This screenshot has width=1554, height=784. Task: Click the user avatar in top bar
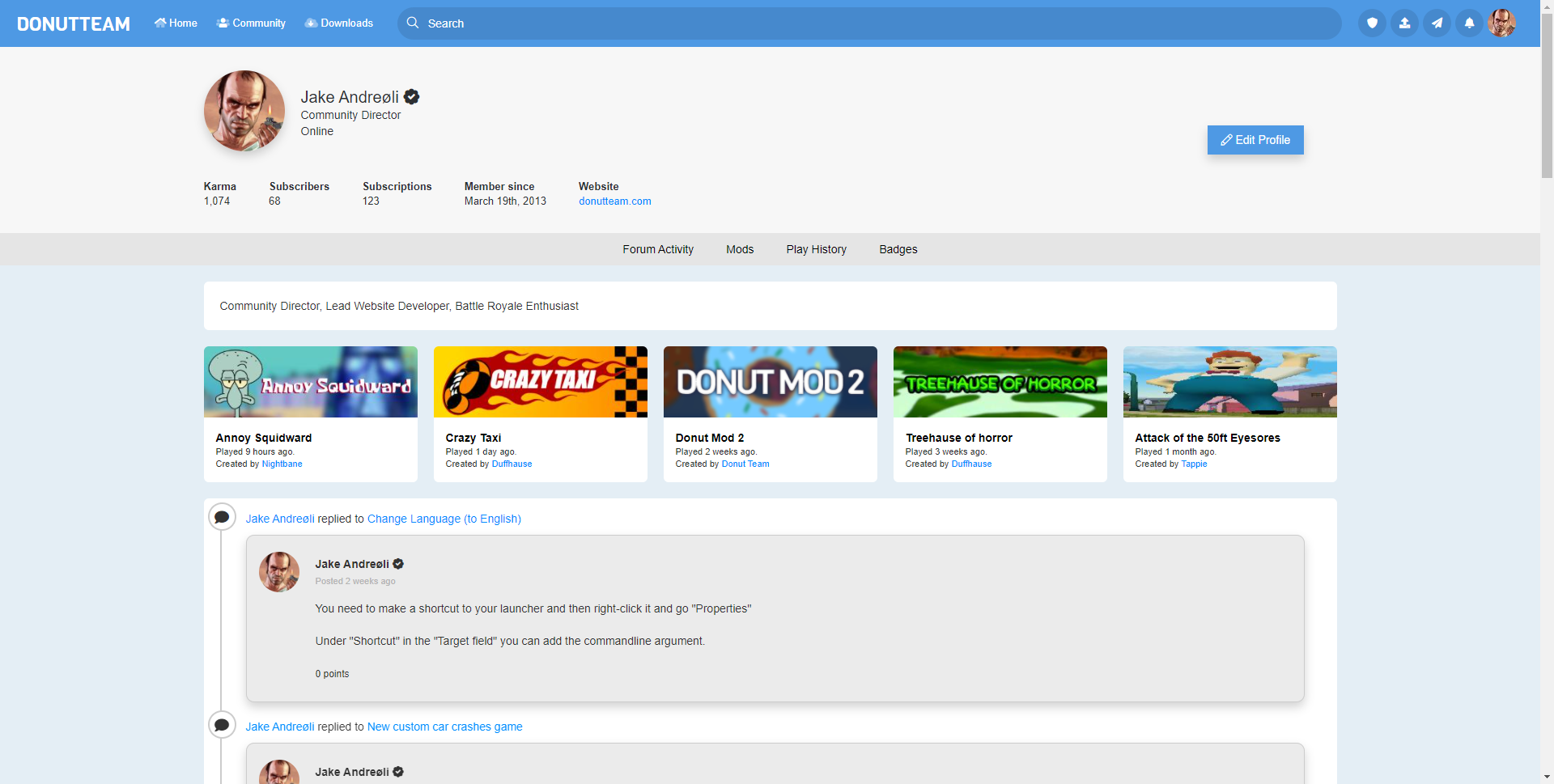click(x=1501, y=23)
